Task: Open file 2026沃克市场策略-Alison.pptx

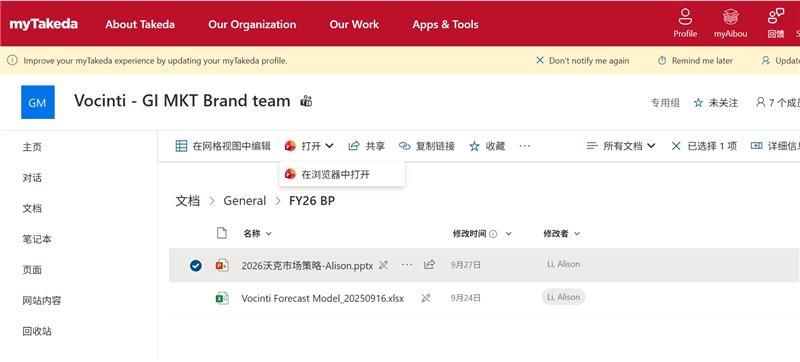Action: [307, 265]
